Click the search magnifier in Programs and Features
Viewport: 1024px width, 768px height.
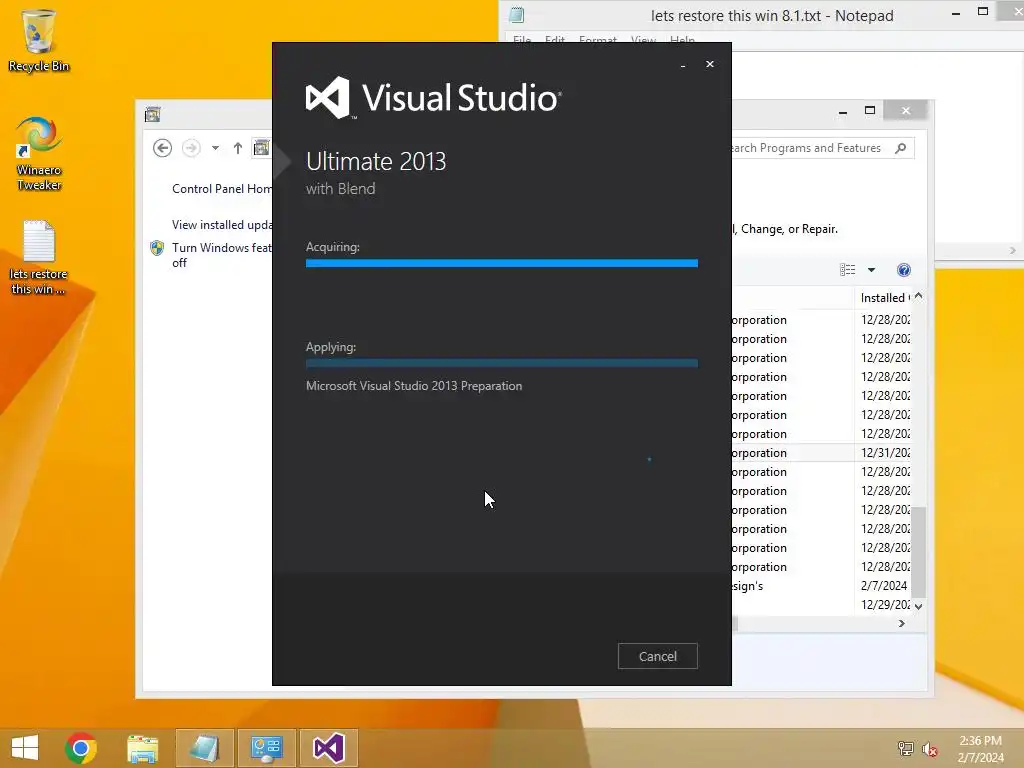[901, 148]
